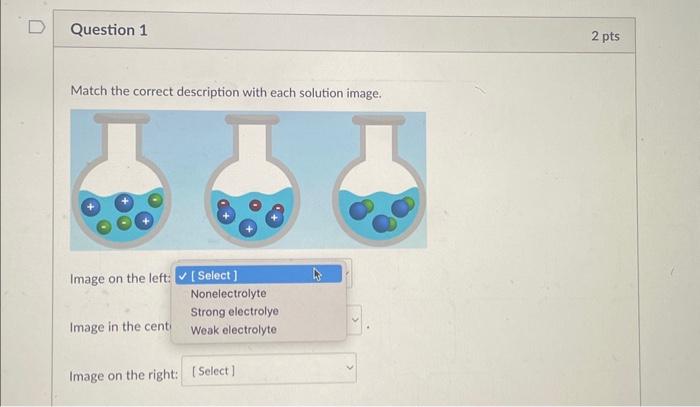
Task: Click the 2 pts label
Action: 605,36
